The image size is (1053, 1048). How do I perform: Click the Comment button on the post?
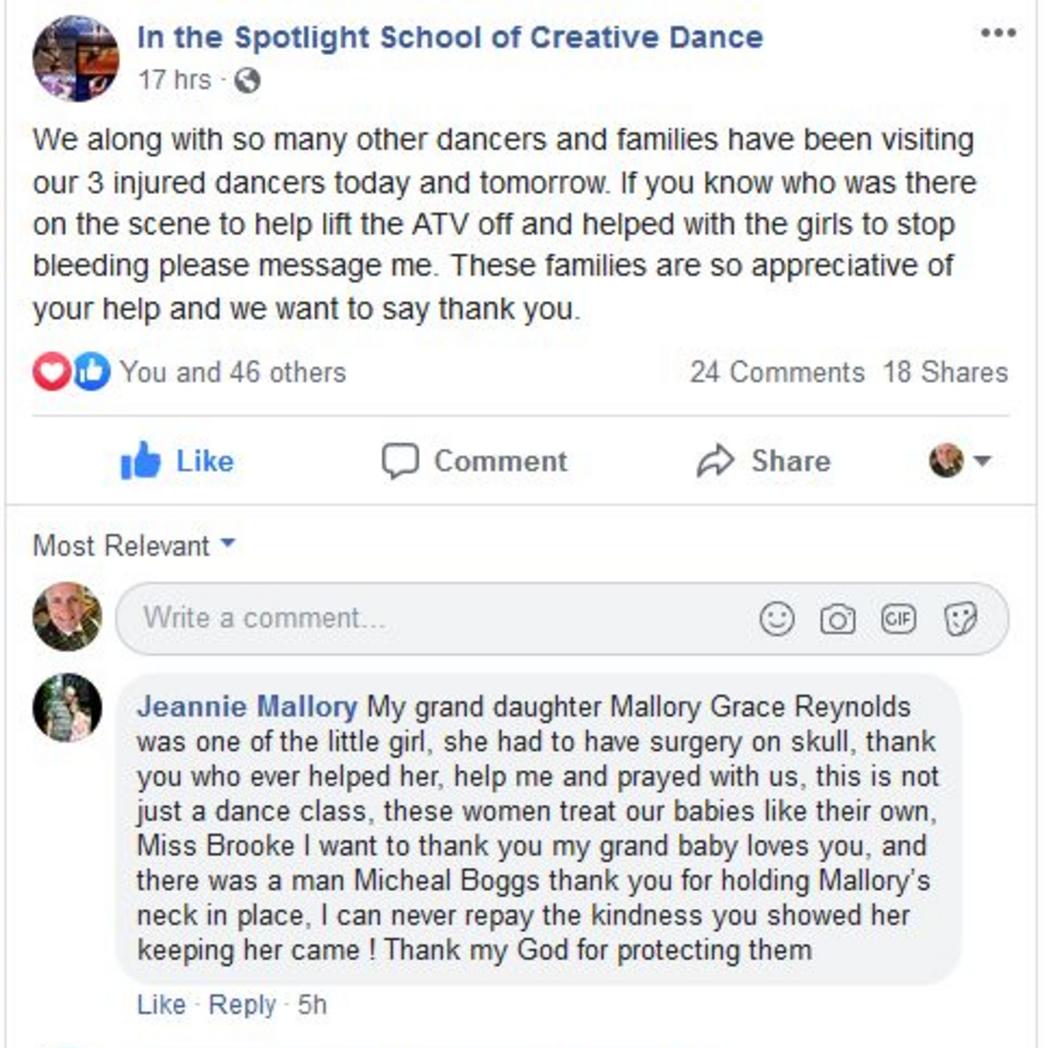point(474,461)
